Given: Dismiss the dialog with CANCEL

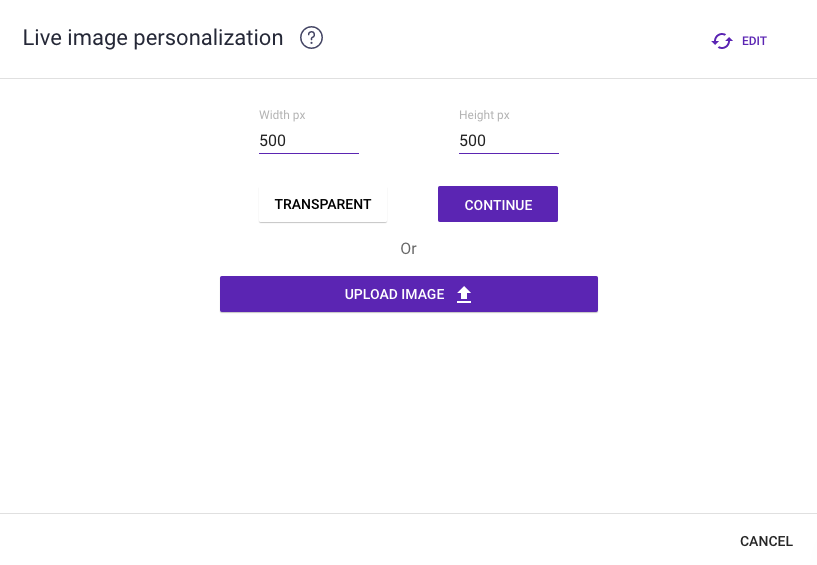Looking at the screenshot, I should 766,541.
